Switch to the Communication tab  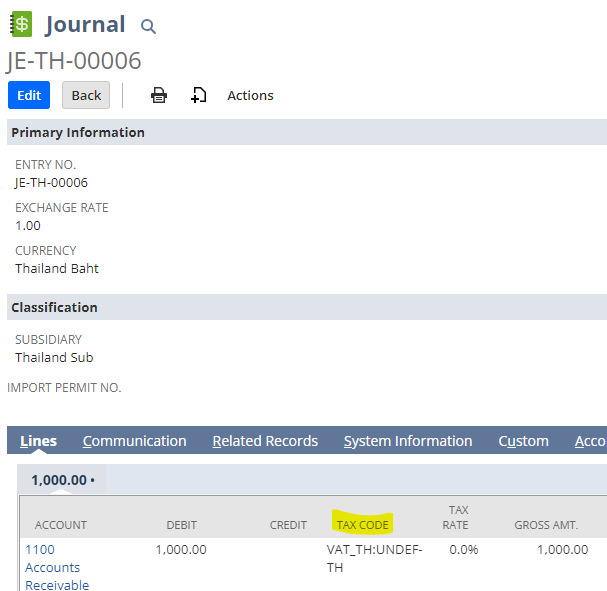[x=134, y=441]
